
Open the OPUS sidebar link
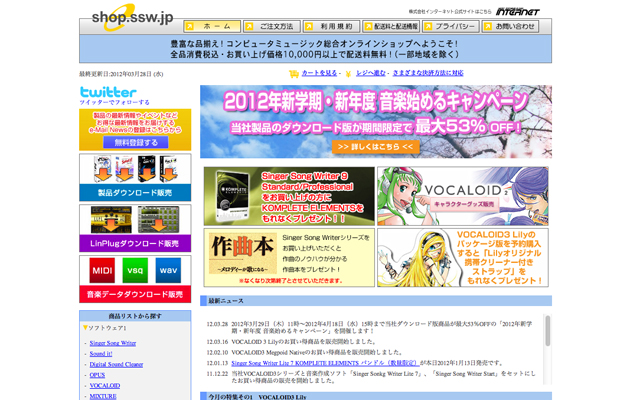pos(97,375)
